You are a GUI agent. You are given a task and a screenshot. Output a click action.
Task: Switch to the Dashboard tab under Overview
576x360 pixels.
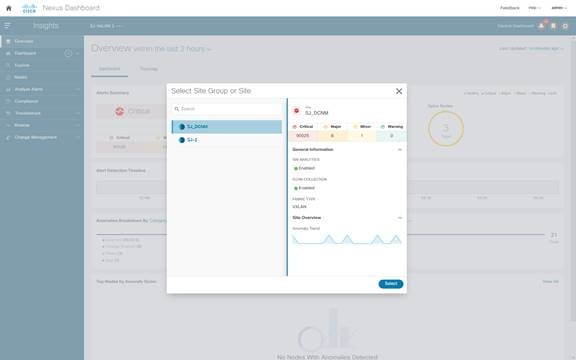(109, 69)
